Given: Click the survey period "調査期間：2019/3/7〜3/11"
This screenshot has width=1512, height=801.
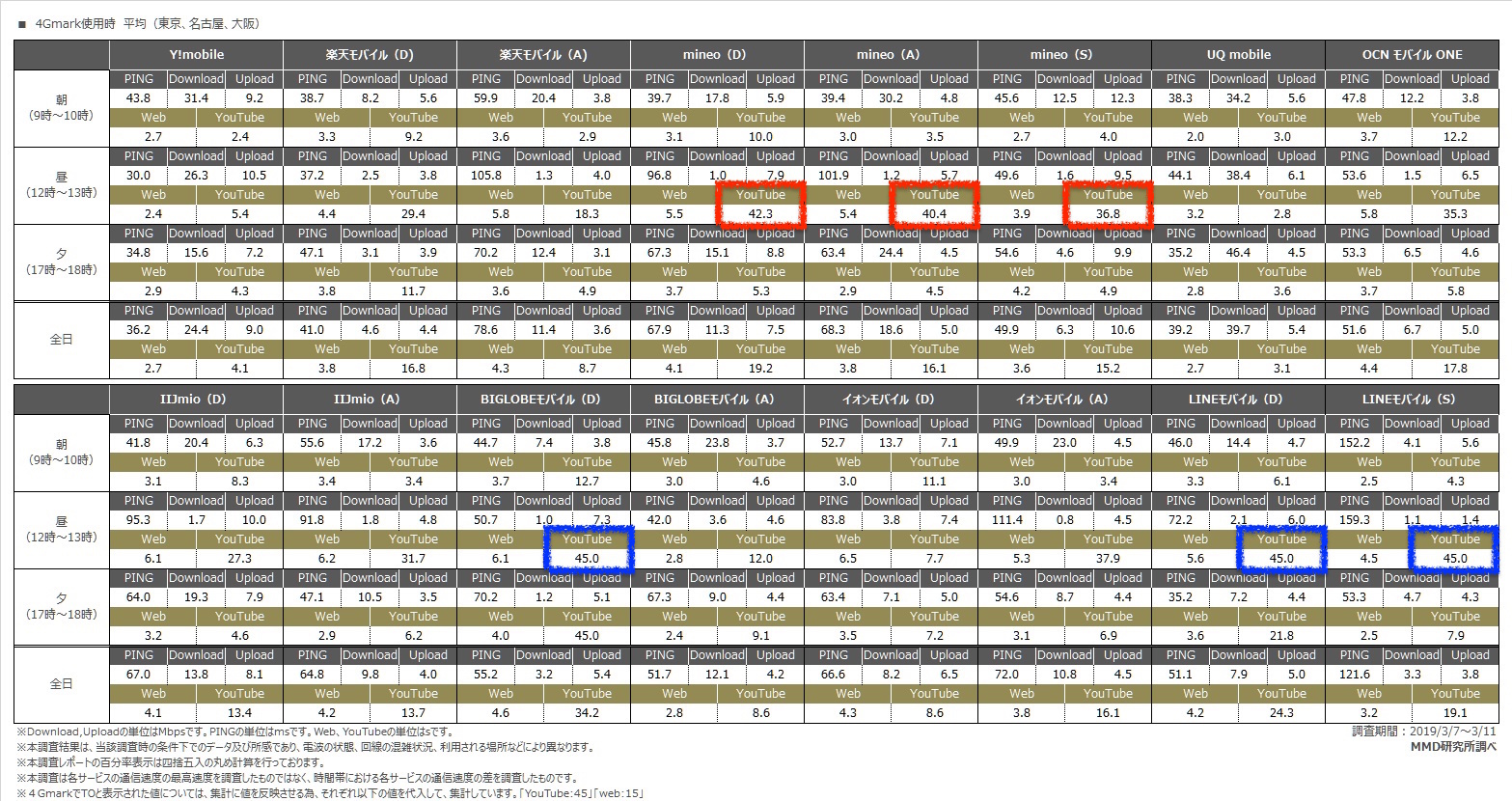Looking at the screenshot, I should click(1424, 732).
